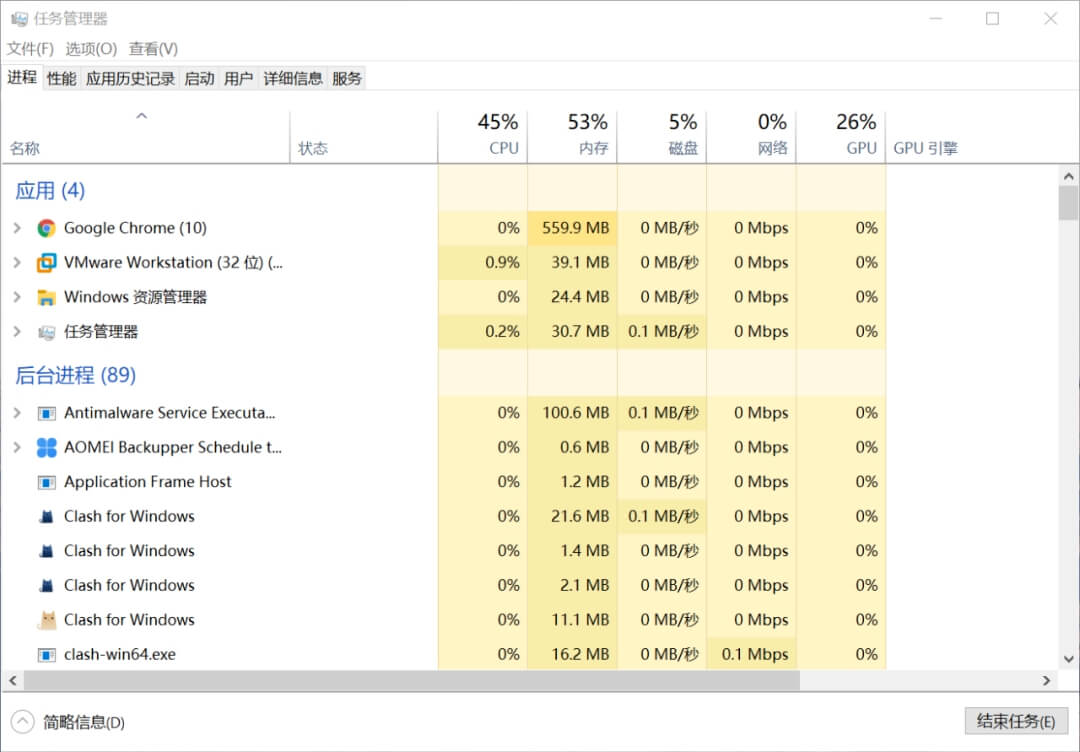Click the Google Chrome process icon
The width and height of the screenshot is (1080, 752).
tap(46, 228)
